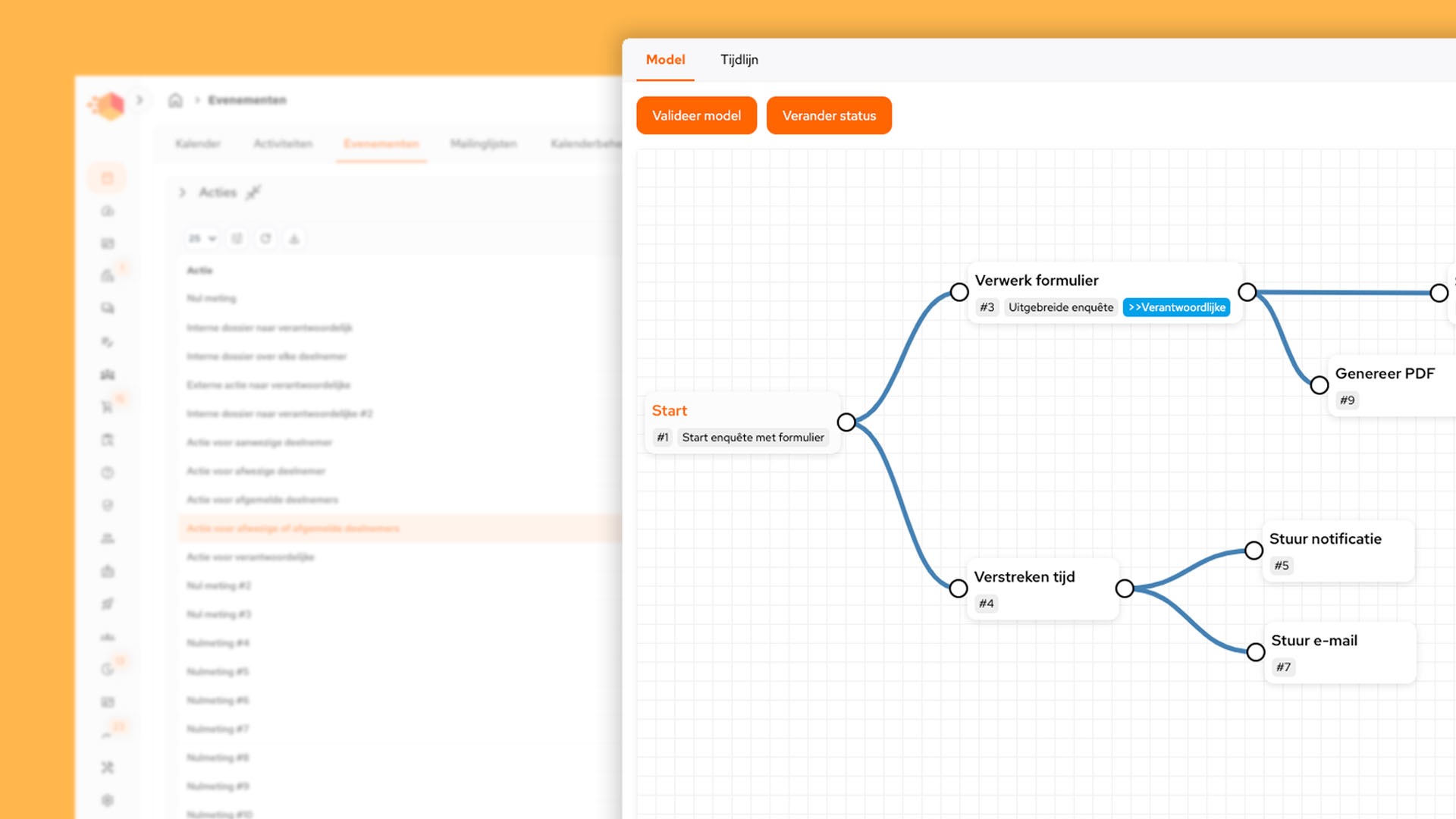This screenshot has height=819, width=1456.
Task: Expand the Acties section chevron
Action: tap(182, 193)
